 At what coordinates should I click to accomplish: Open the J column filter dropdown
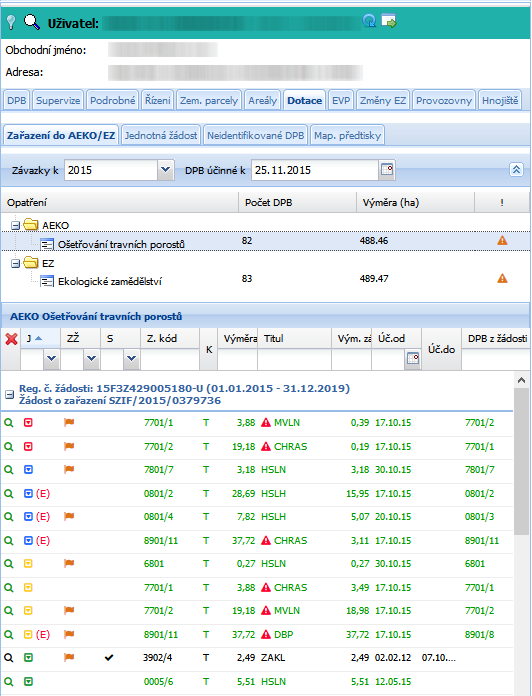pyautogui.click(x=51, y=358)
